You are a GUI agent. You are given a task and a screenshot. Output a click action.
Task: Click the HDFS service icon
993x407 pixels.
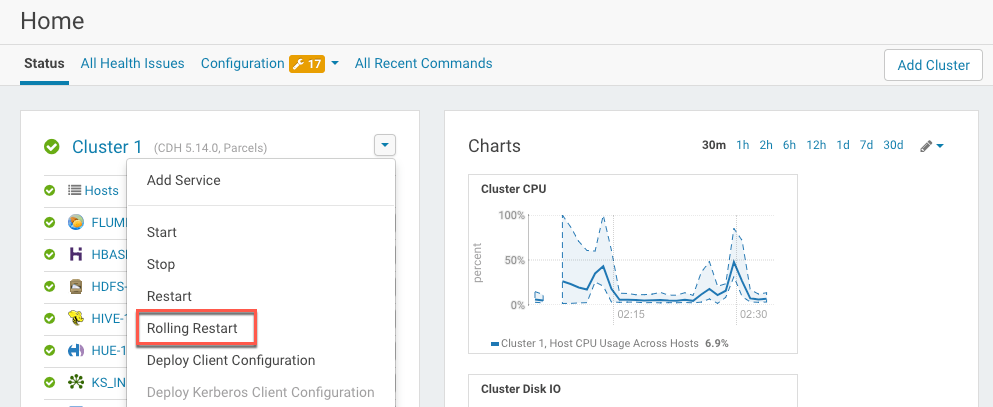click(75, 286)
